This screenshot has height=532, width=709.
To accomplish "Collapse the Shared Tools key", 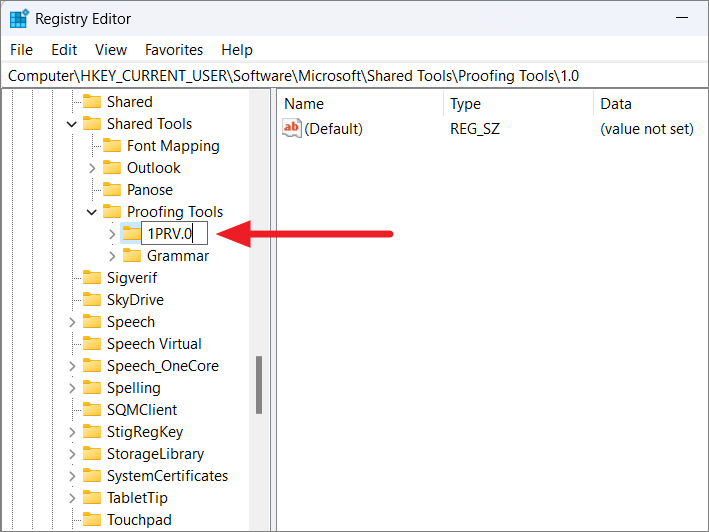I will click(x=71, y=124).
